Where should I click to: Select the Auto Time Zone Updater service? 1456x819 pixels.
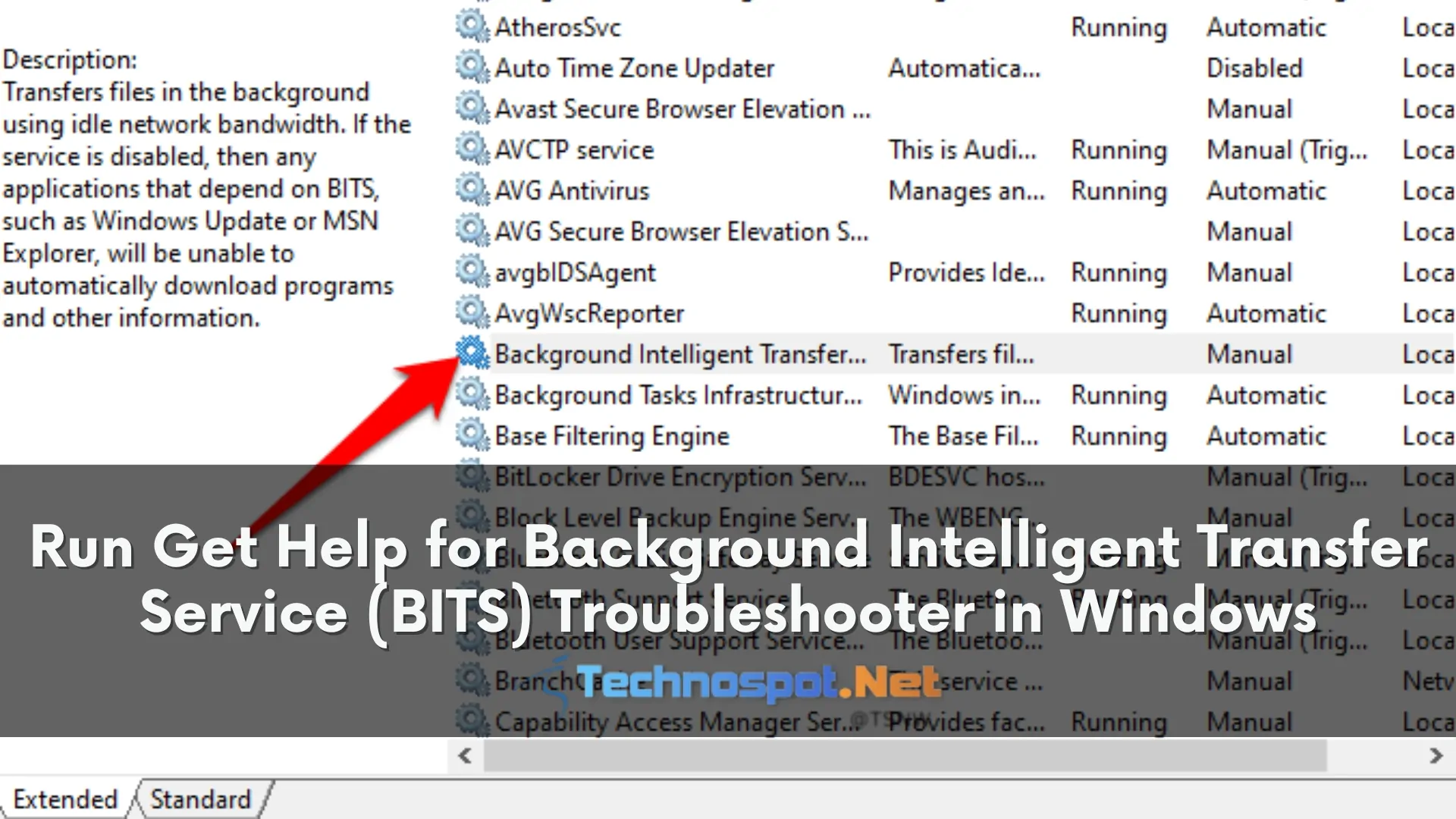pos(635,69)
